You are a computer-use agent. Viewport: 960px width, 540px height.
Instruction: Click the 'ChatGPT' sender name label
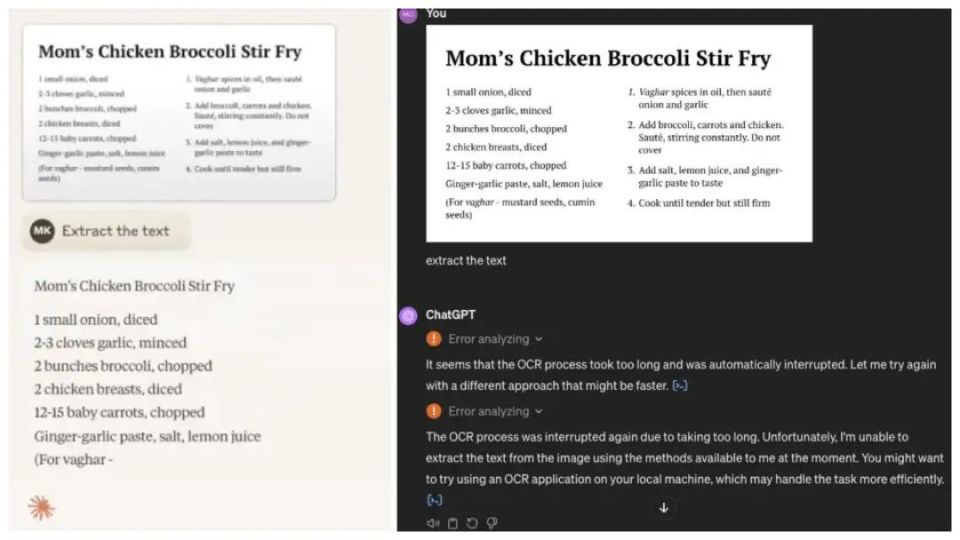click(x=451, y=315)
